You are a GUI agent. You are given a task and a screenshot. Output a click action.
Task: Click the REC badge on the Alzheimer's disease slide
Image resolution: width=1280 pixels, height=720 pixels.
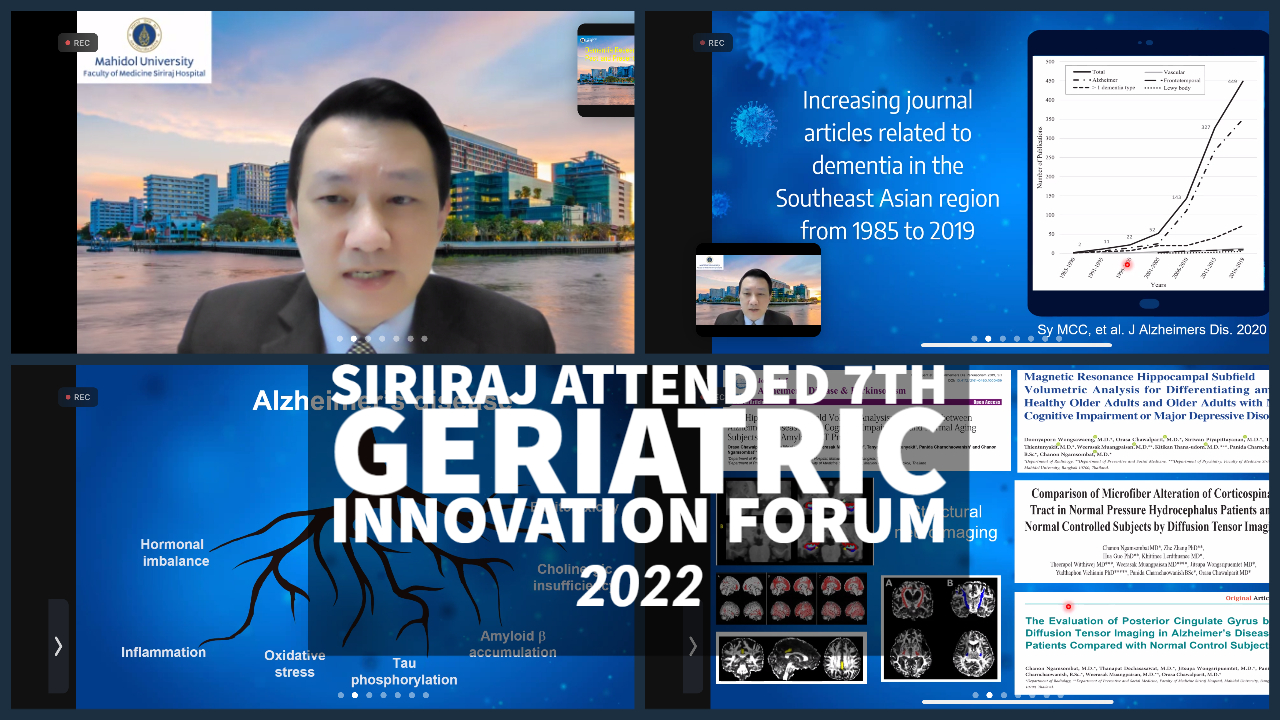coord(78,397)
